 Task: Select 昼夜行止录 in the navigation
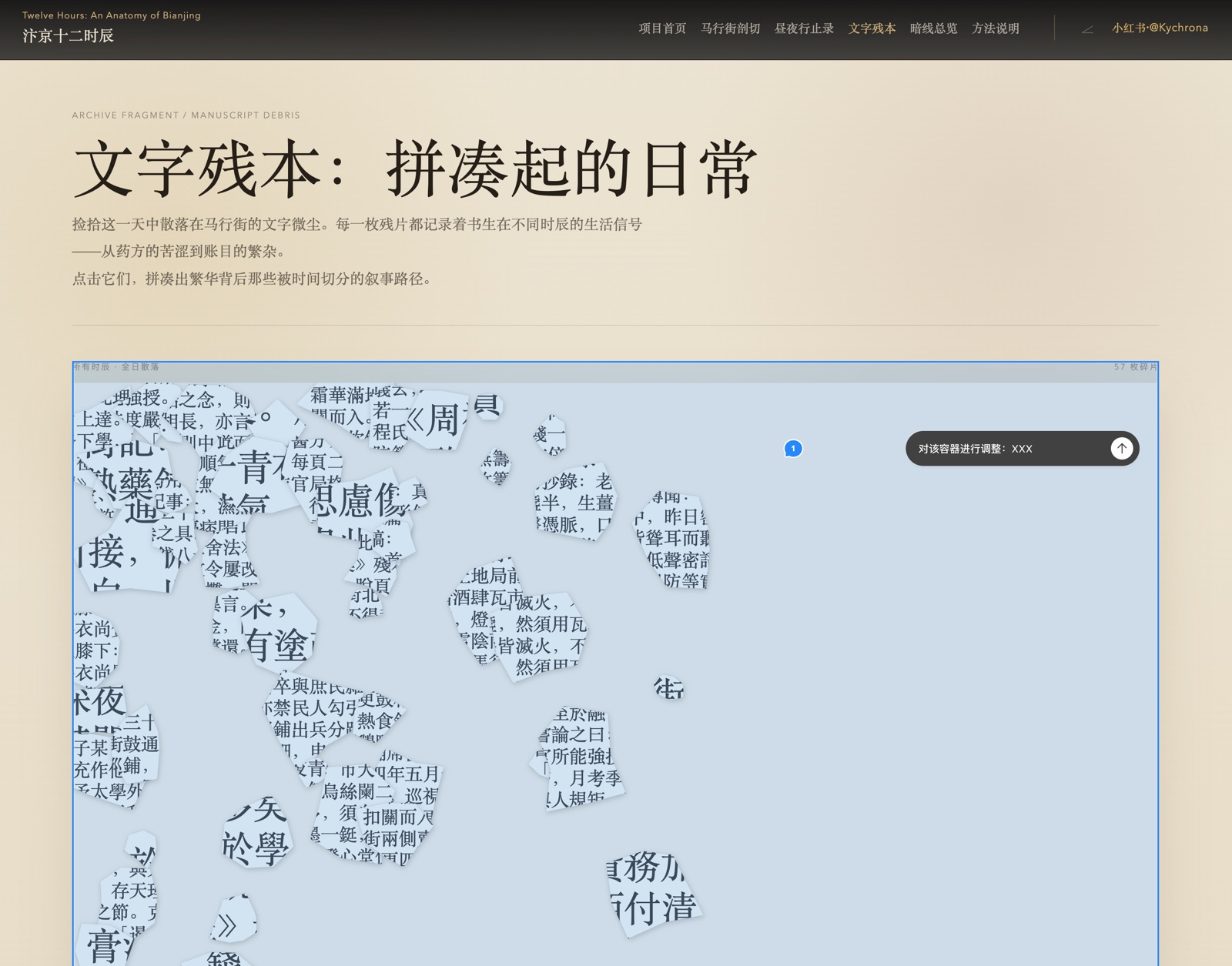pos(804,28)
